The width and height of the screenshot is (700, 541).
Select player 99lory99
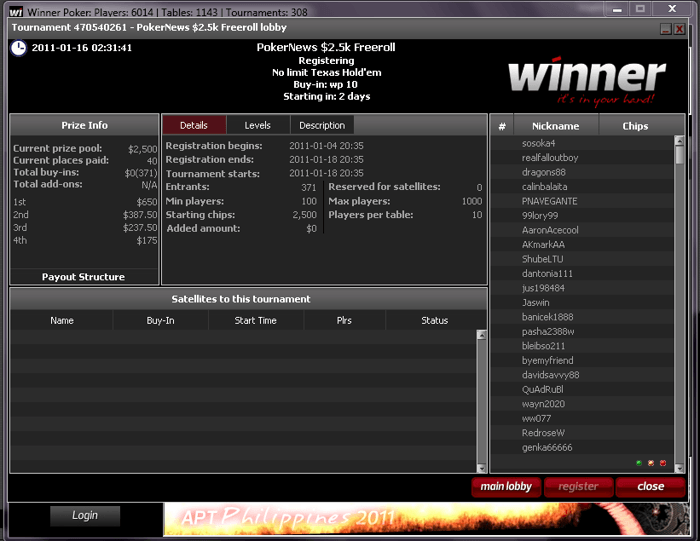click(x=583, y=216)
